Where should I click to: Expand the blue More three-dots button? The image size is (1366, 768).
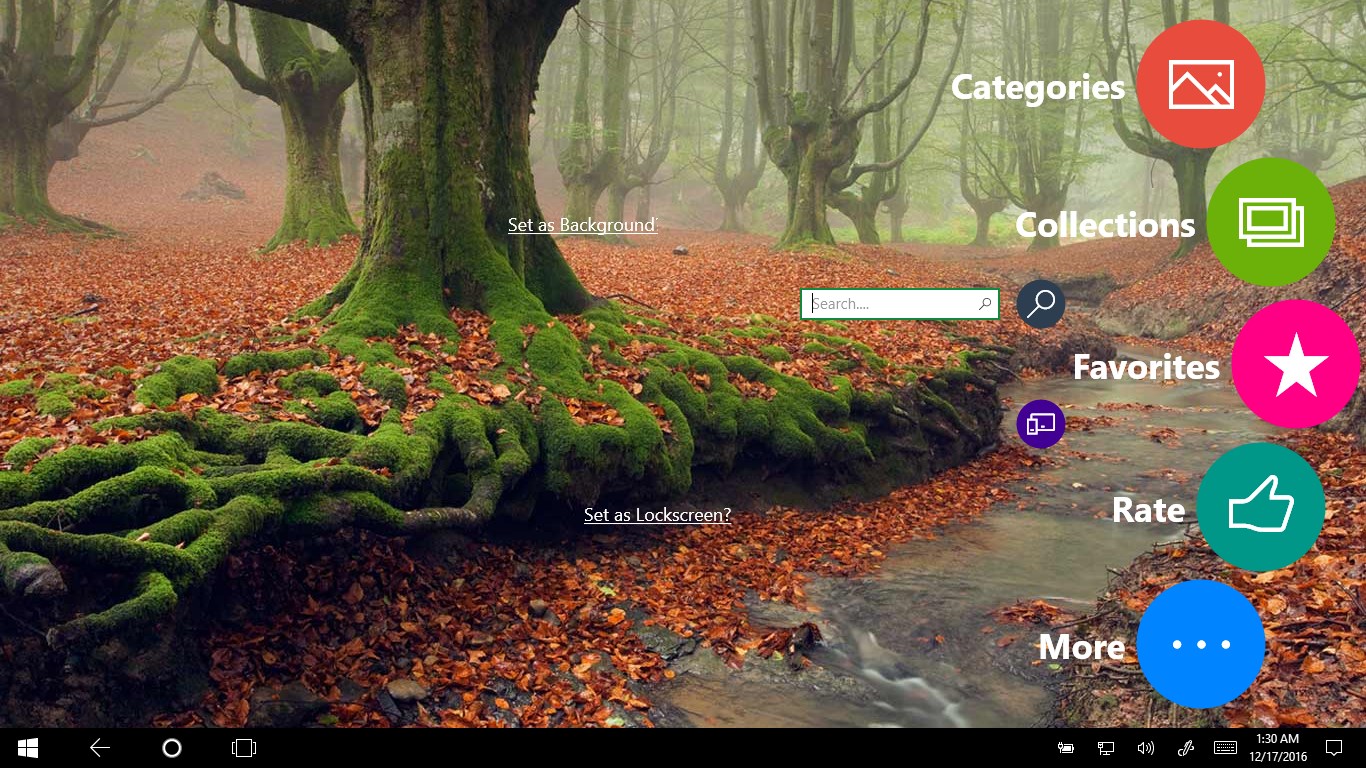click(1200, 644)
